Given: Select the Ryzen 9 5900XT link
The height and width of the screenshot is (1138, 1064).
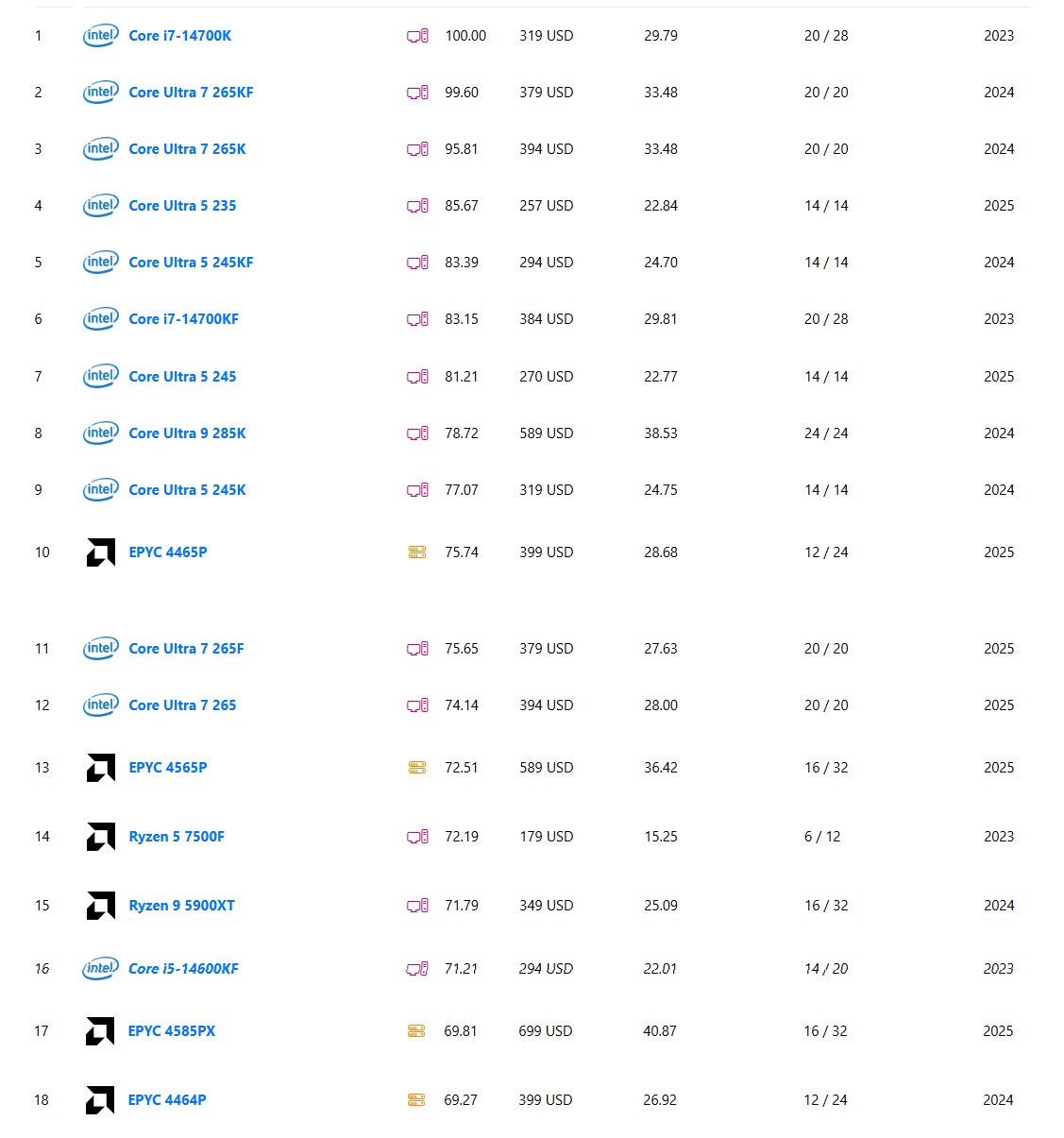Looking at the screenshot, I should click(181, 906).
